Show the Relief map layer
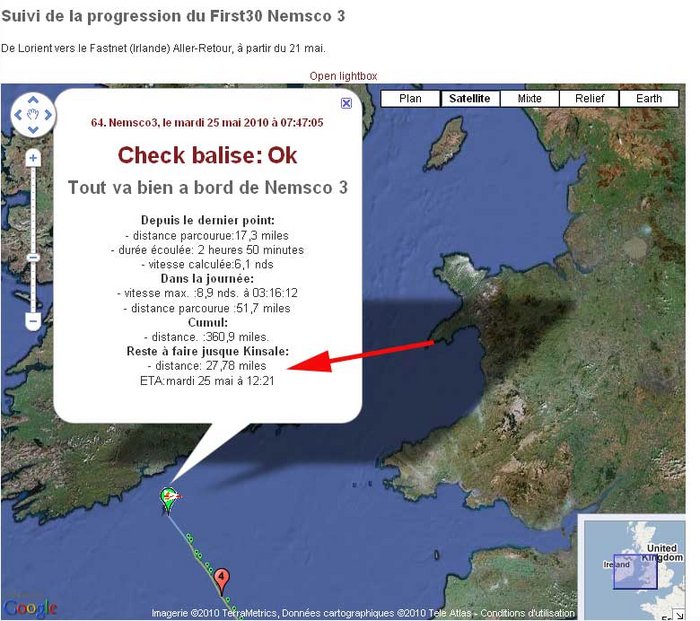The width and height of the screenshot is (700, 621). (x=589, y=98)
